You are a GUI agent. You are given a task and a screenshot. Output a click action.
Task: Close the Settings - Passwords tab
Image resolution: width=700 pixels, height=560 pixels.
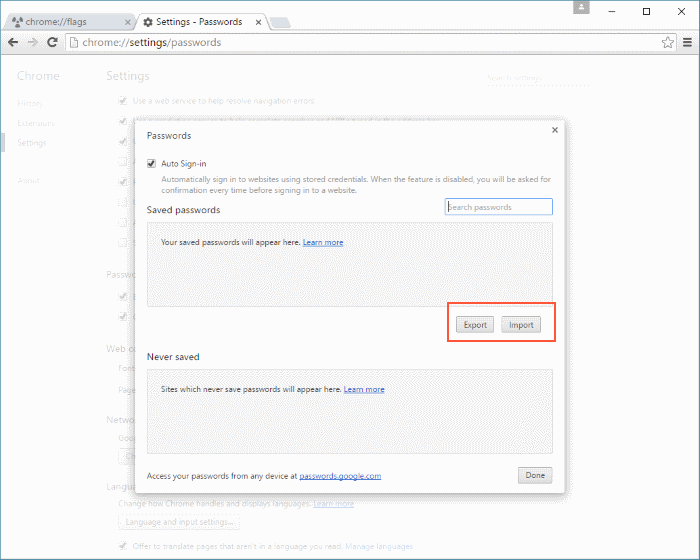258,22
